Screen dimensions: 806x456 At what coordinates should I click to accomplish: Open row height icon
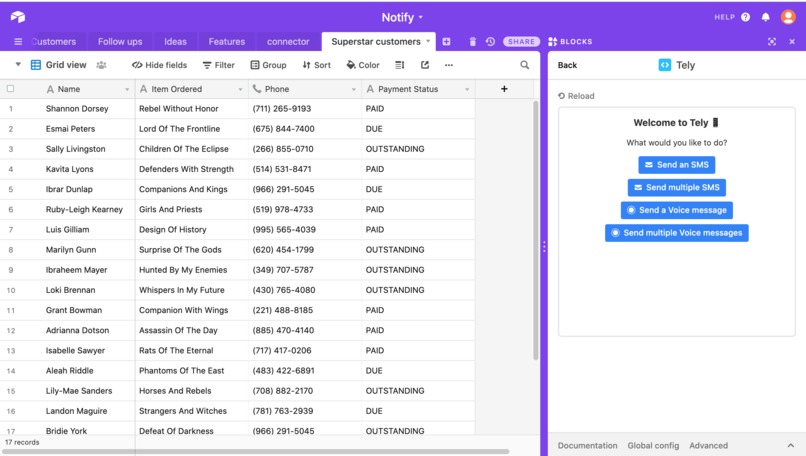pyautogui.click(x=399, y=65)
